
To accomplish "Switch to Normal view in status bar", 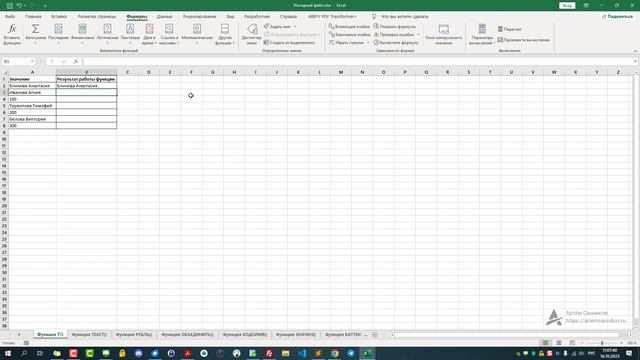I will coord(545,343).
